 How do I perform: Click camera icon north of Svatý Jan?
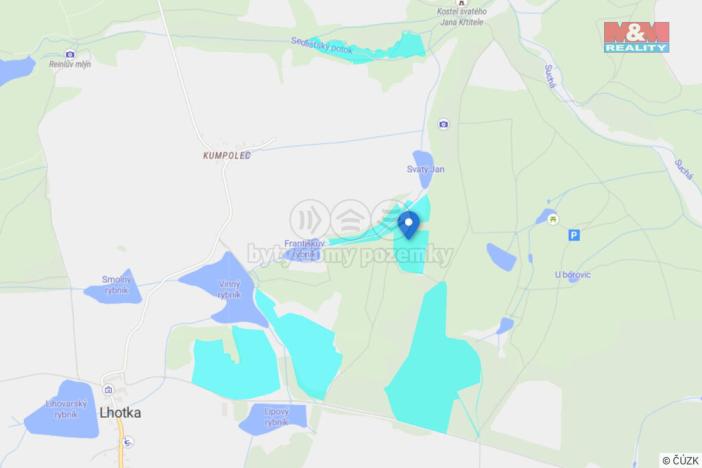[443, 124]
